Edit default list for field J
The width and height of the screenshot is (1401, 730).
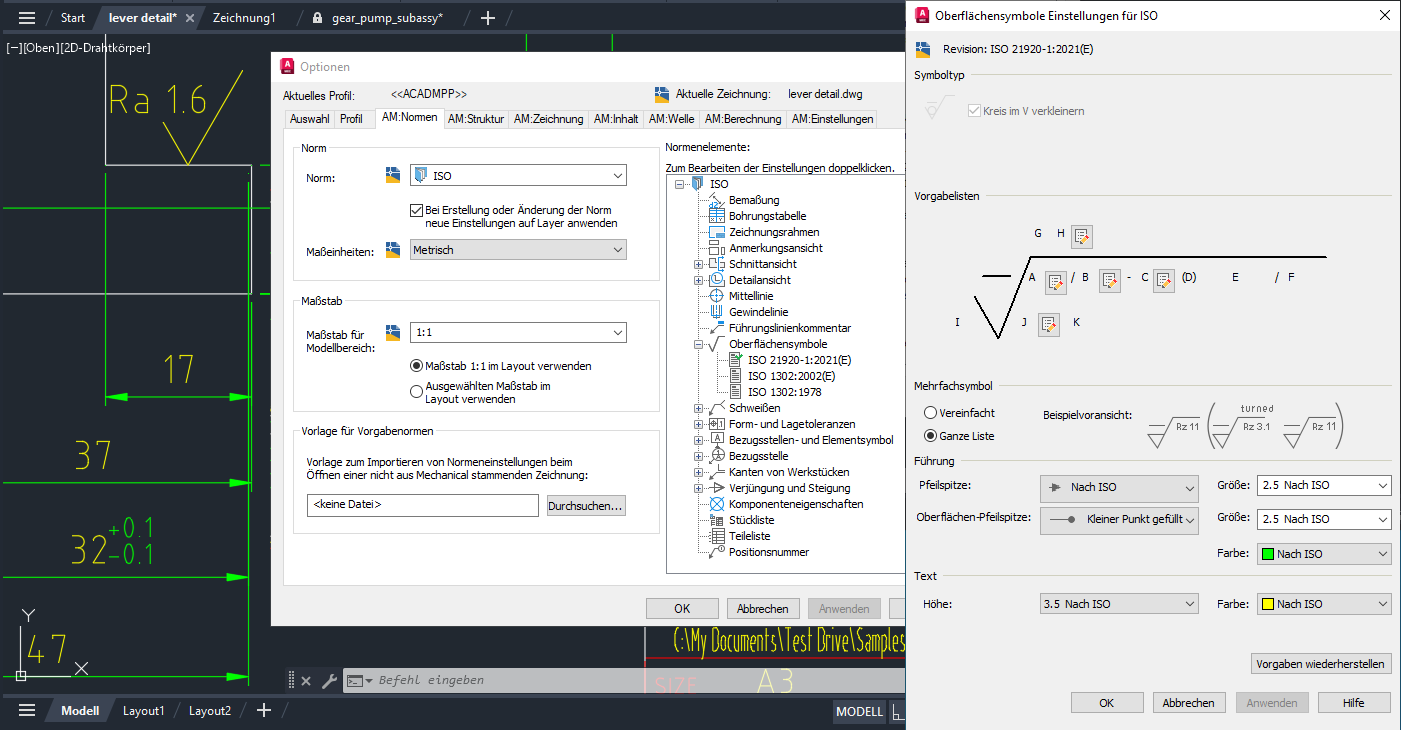[1048, 325]
